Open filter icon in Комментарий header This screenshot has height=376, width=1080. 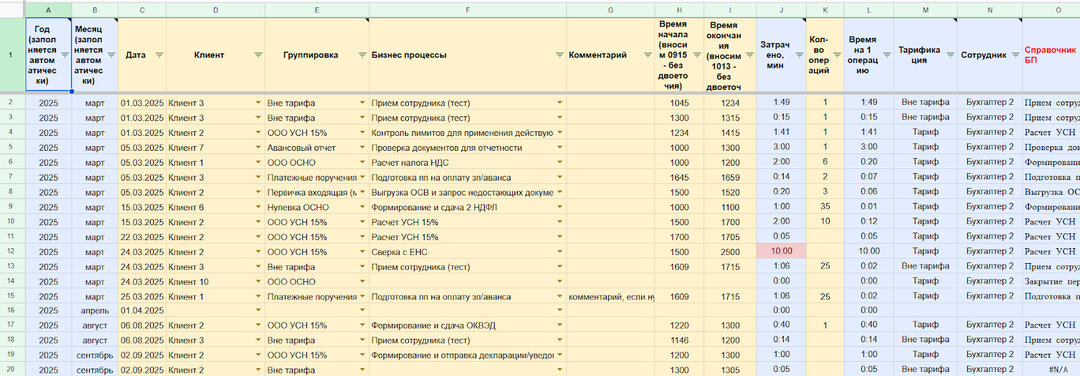pyautogui.click(x=647, y=54)
